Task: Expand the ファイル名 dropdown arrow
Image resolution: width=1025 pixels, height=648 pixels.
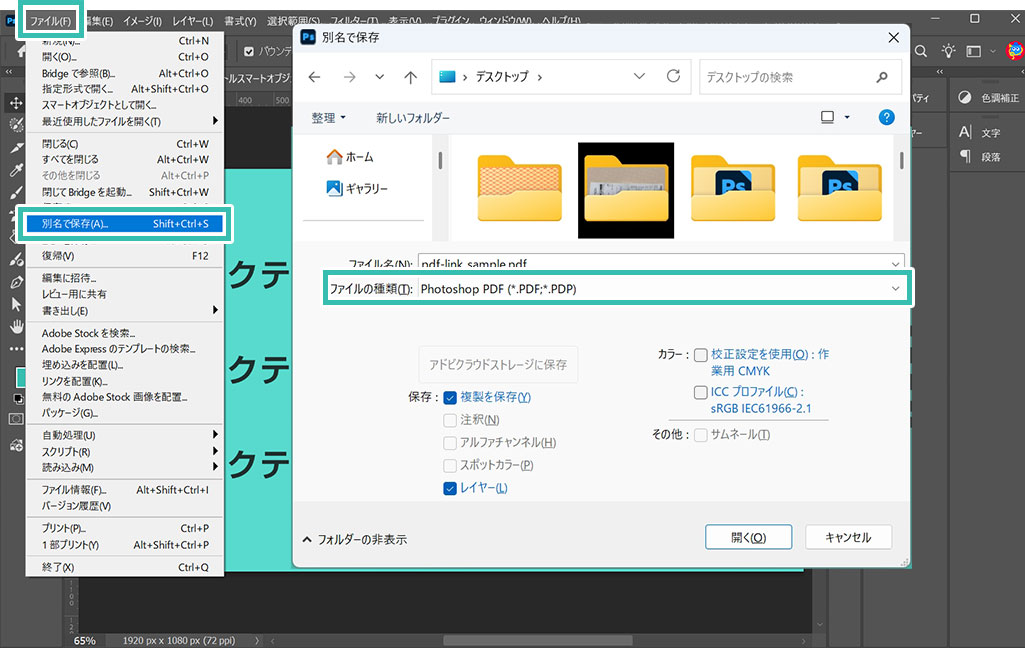Action: (x=895, y=264)
